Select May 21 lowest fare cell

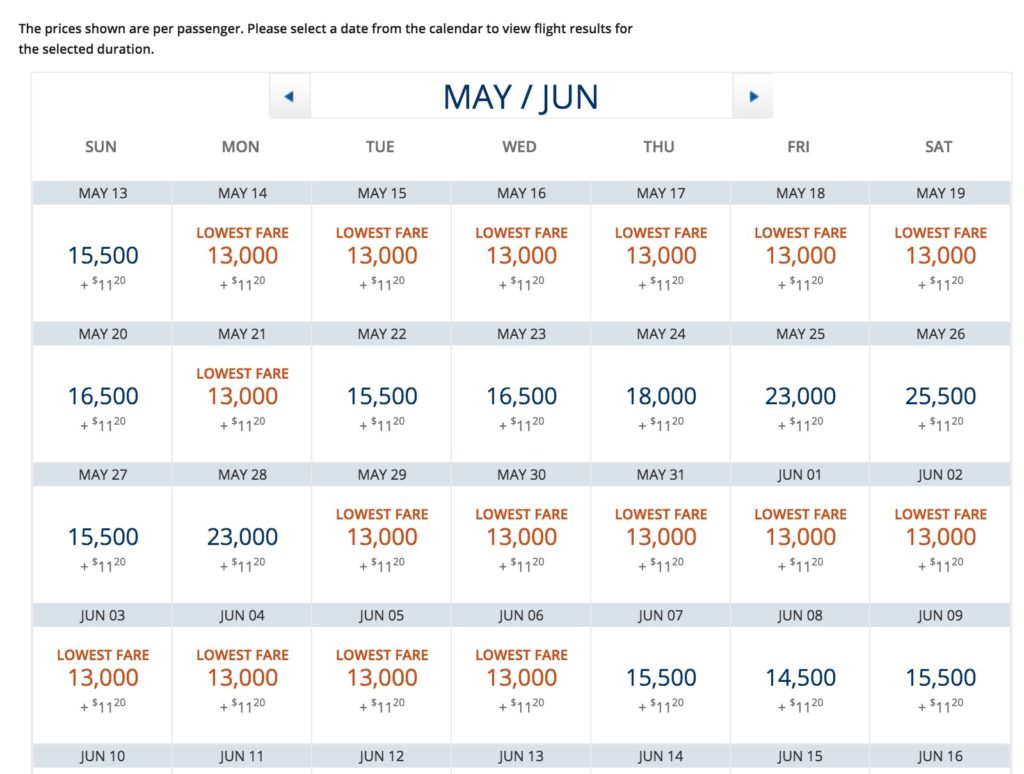tap(242, 397)
